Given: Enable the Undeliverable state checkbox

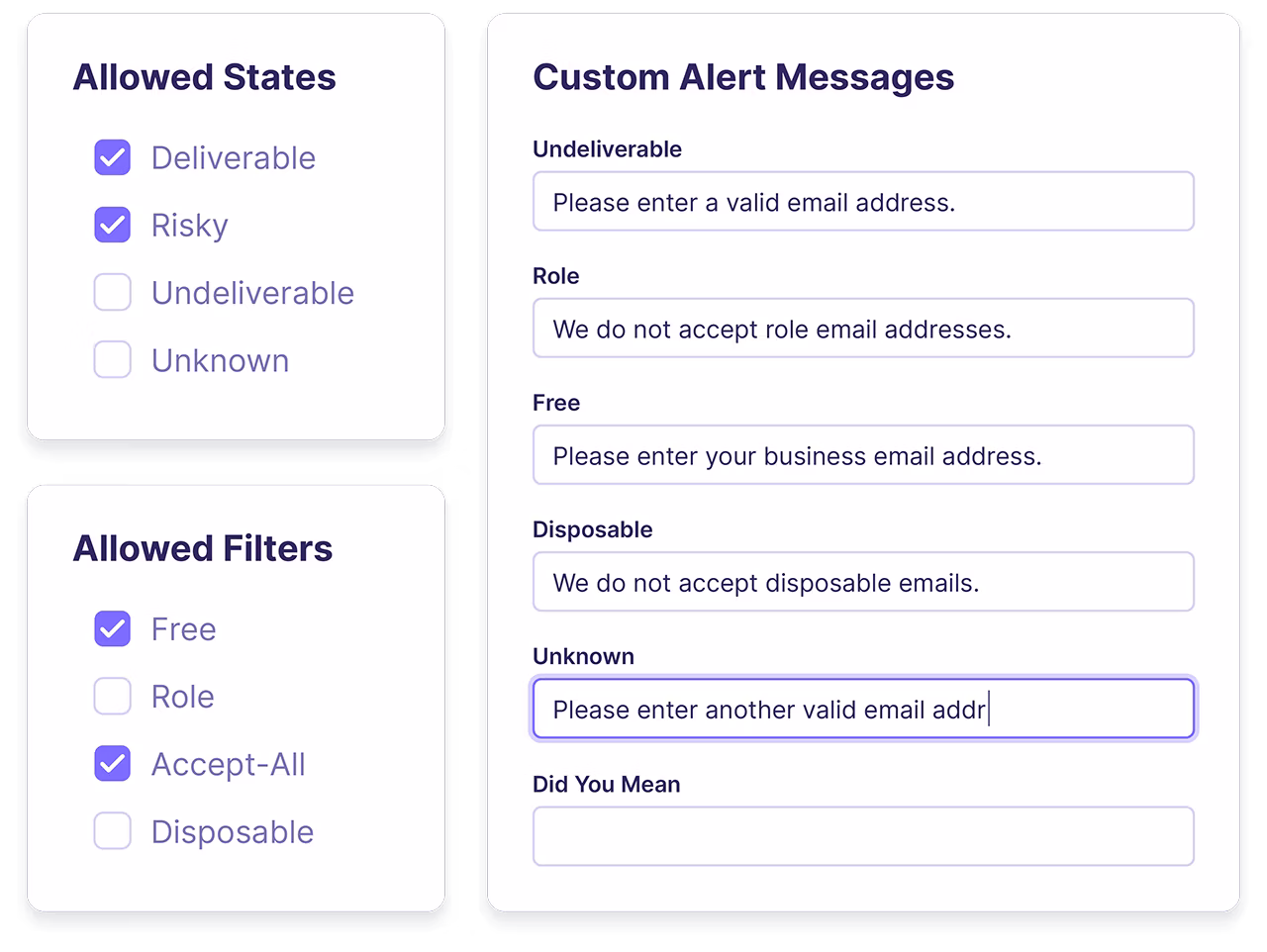Looking at the screenshot, I should [x=112, y=292].
